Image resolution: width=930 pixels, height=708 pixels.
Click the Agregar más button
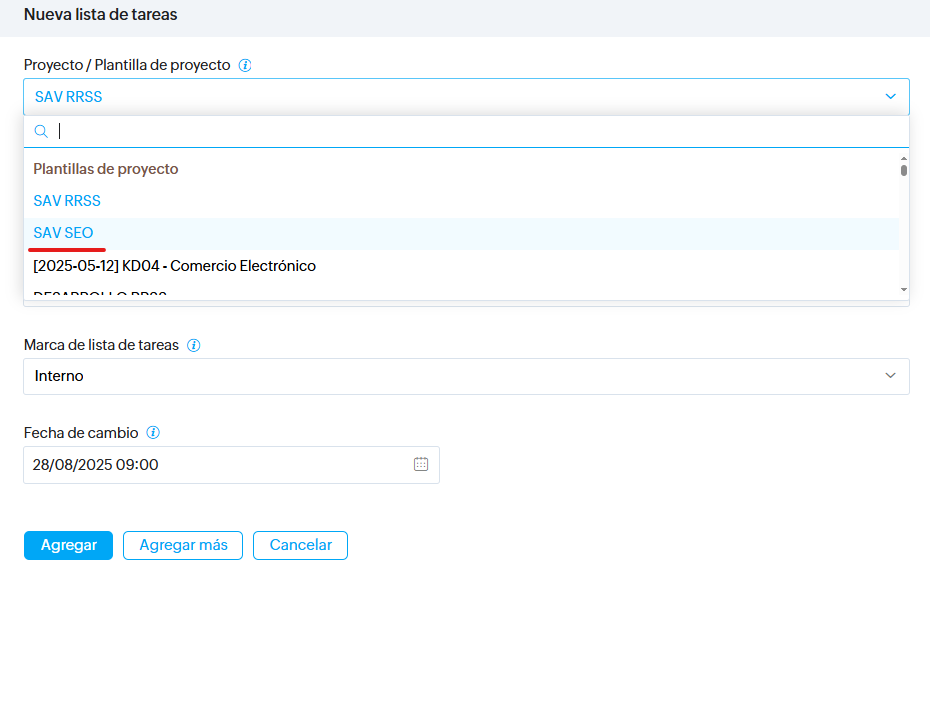coord(183,545)
